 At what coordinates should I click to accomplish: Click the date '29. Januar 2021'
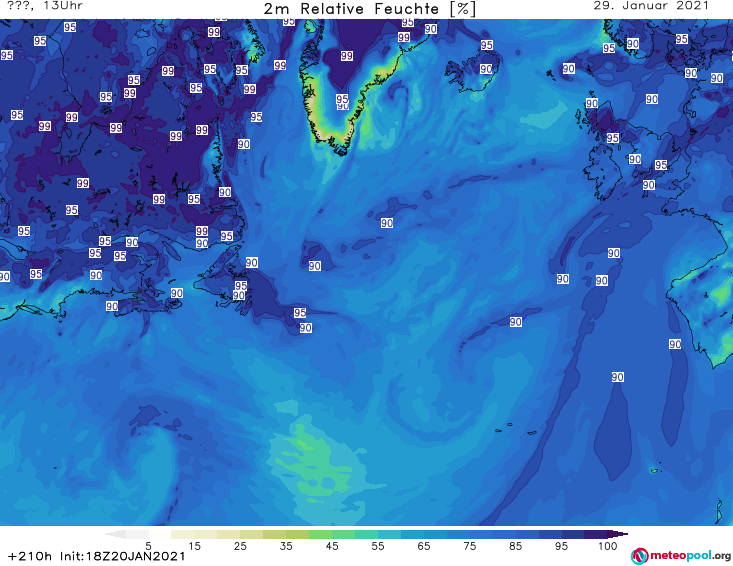click(651, 6)
